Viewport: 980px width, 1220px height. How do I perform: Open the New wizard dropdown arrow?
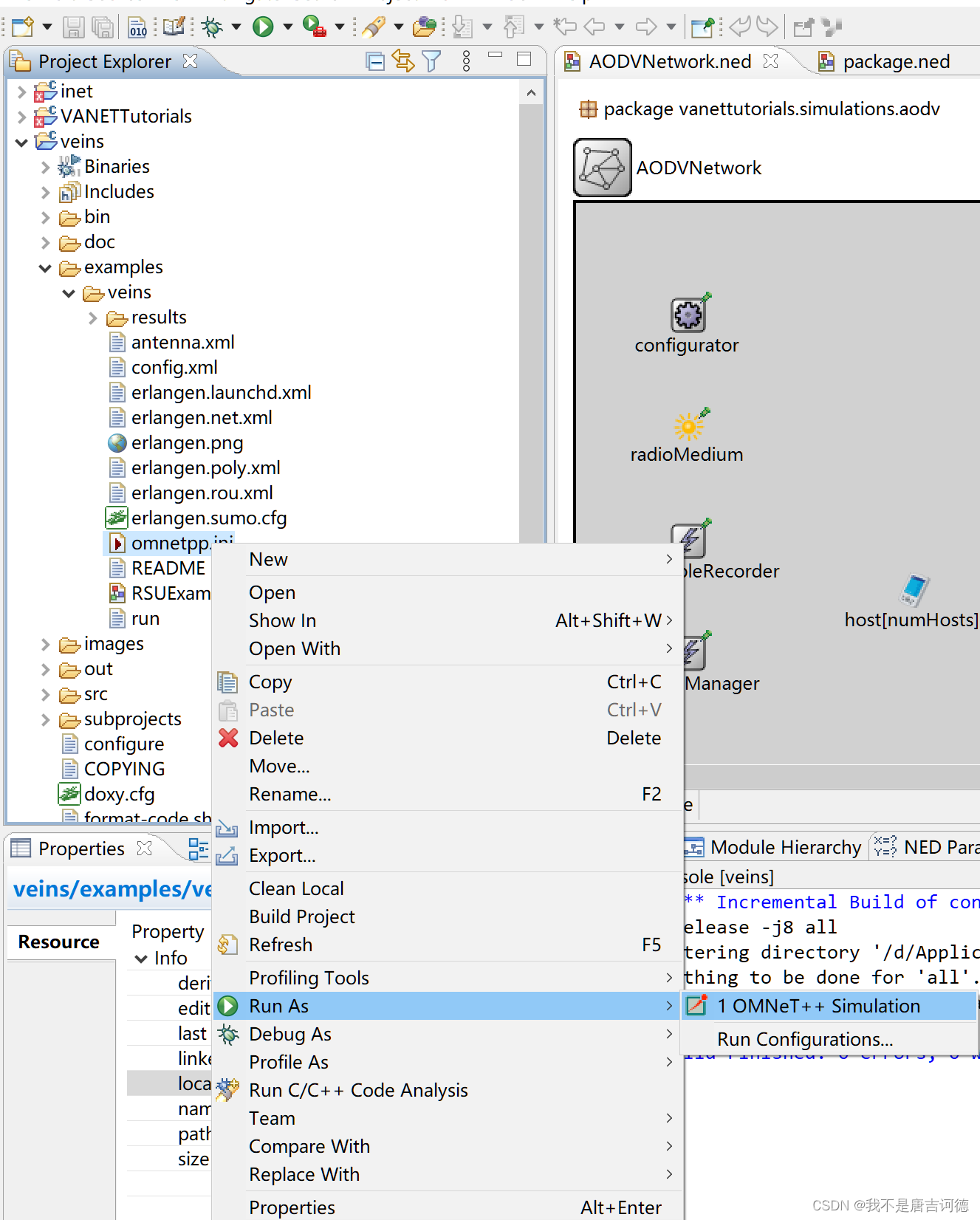[47, 27]
